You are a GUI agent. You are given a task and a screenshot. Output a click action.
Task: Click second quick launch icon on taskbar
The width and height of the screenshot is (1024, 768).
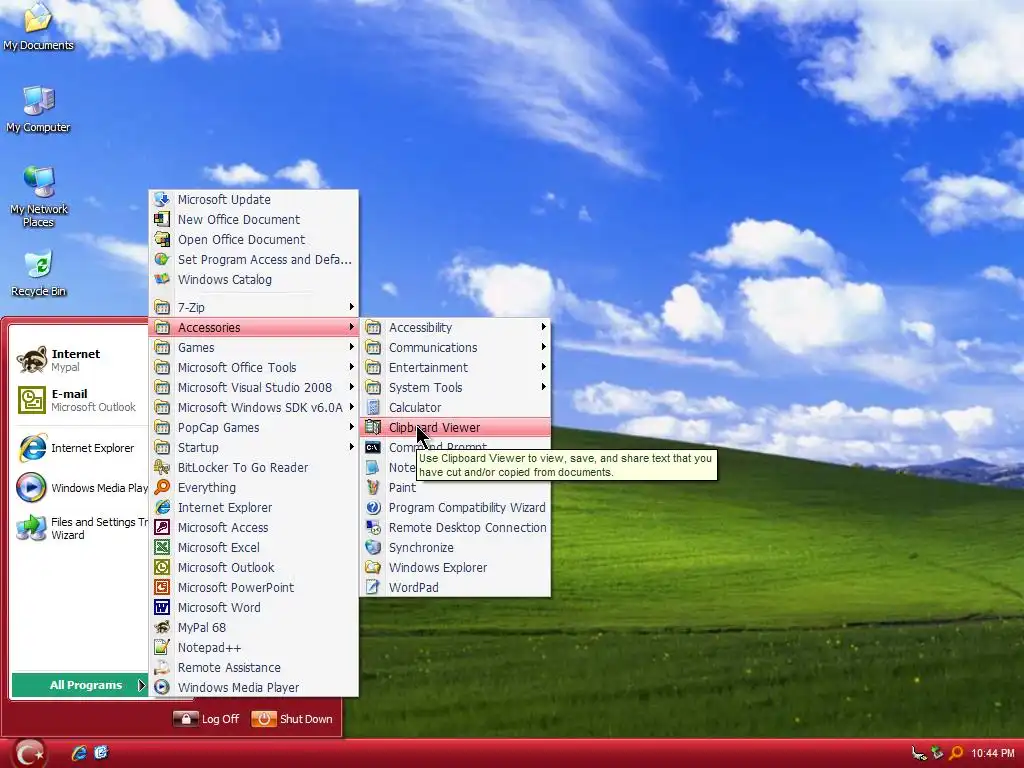pos(101,753)
